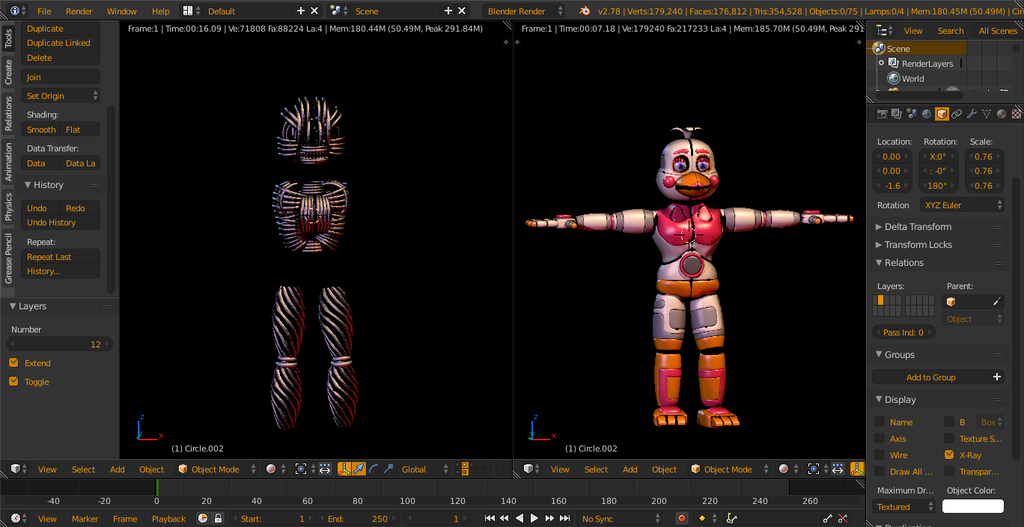Click the use preview range clock icon
This screenshot has width=1024, height=527.
tap(203, 519)
